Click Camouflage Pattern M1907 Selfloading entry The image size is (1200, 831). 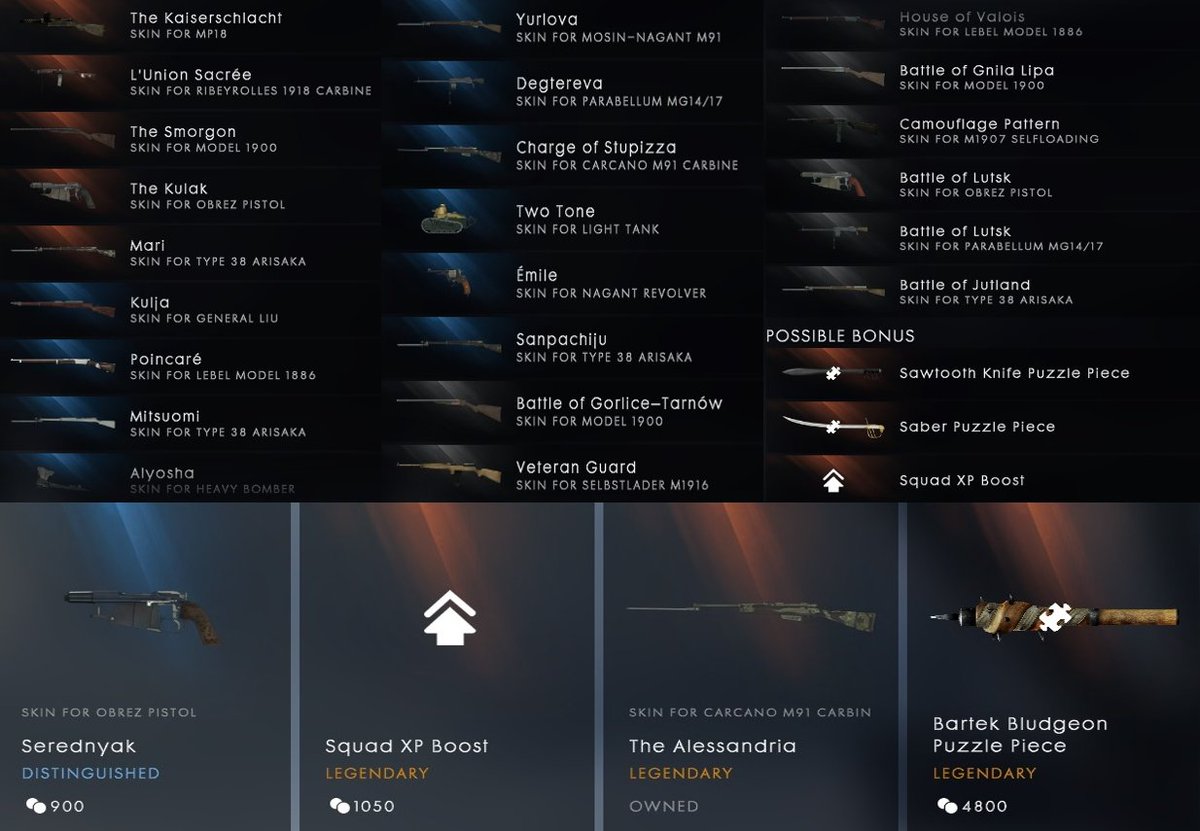point(982,131)
